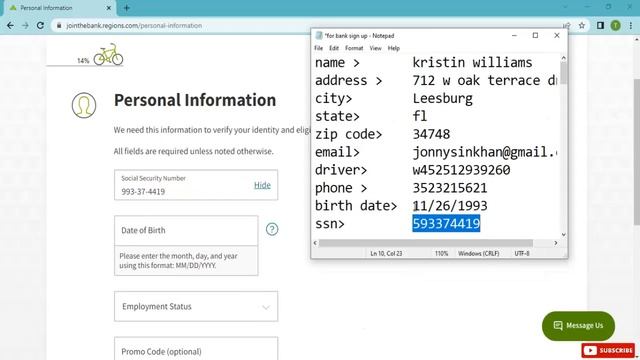Image resolution: width=640 pixels, height=360 pixels.
Task: Open the Chrome profile avatar
Action: pos(616,25)
